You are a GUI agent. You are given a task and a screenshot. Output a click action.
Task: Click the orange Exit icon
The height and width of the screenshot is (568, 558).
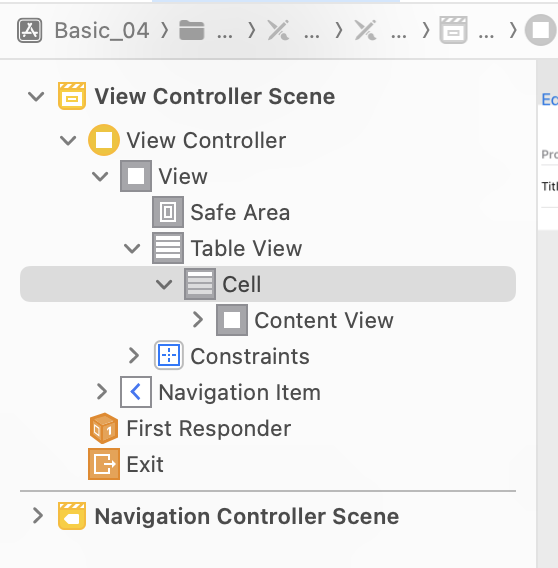[104, 464]
